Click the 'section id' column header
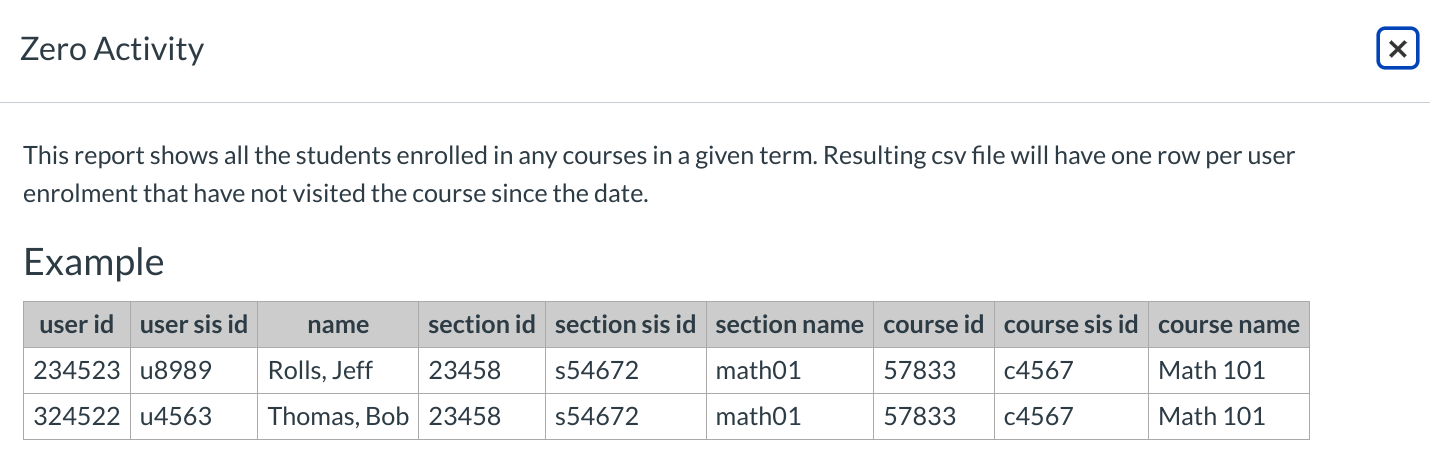The width and height of the screenshot is (1430, 452). click(x=482, y=325)
